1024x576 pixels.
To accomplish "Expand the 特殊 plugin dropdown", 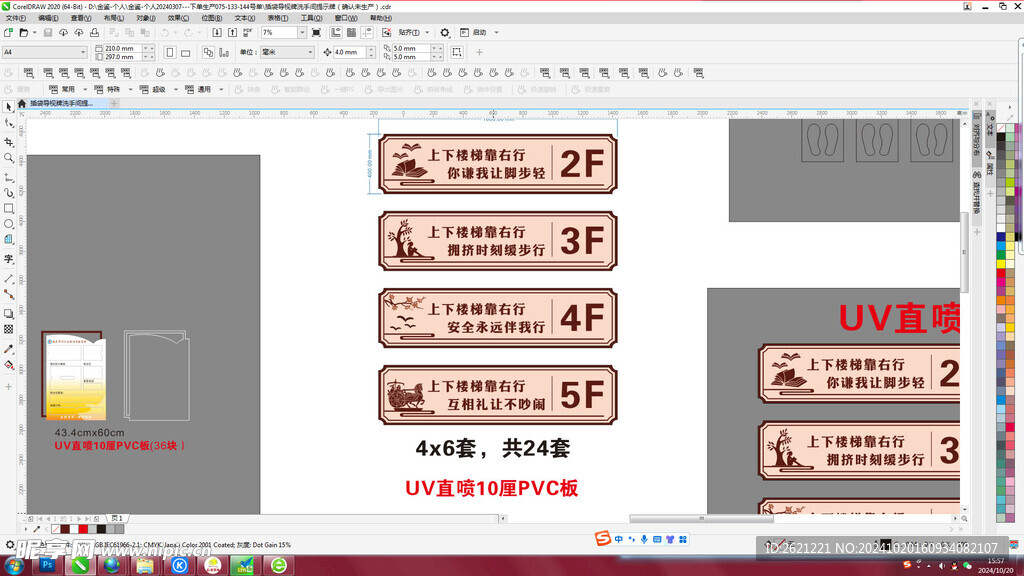I will point(130,89).
